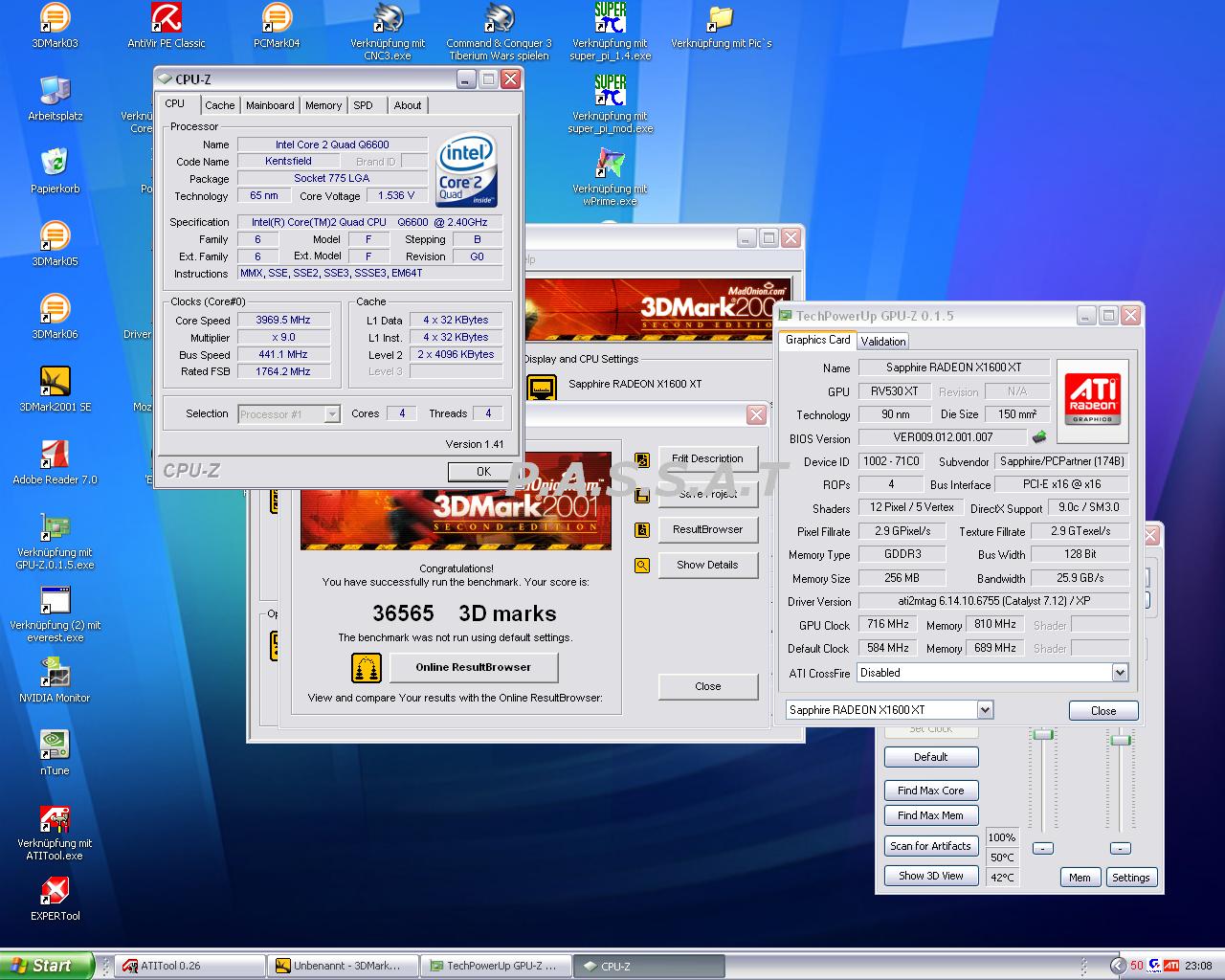Switch to Unbenannt - 3DMark taskbar item
Viewport: 1225px width, 980px height.
coord(344,966)
